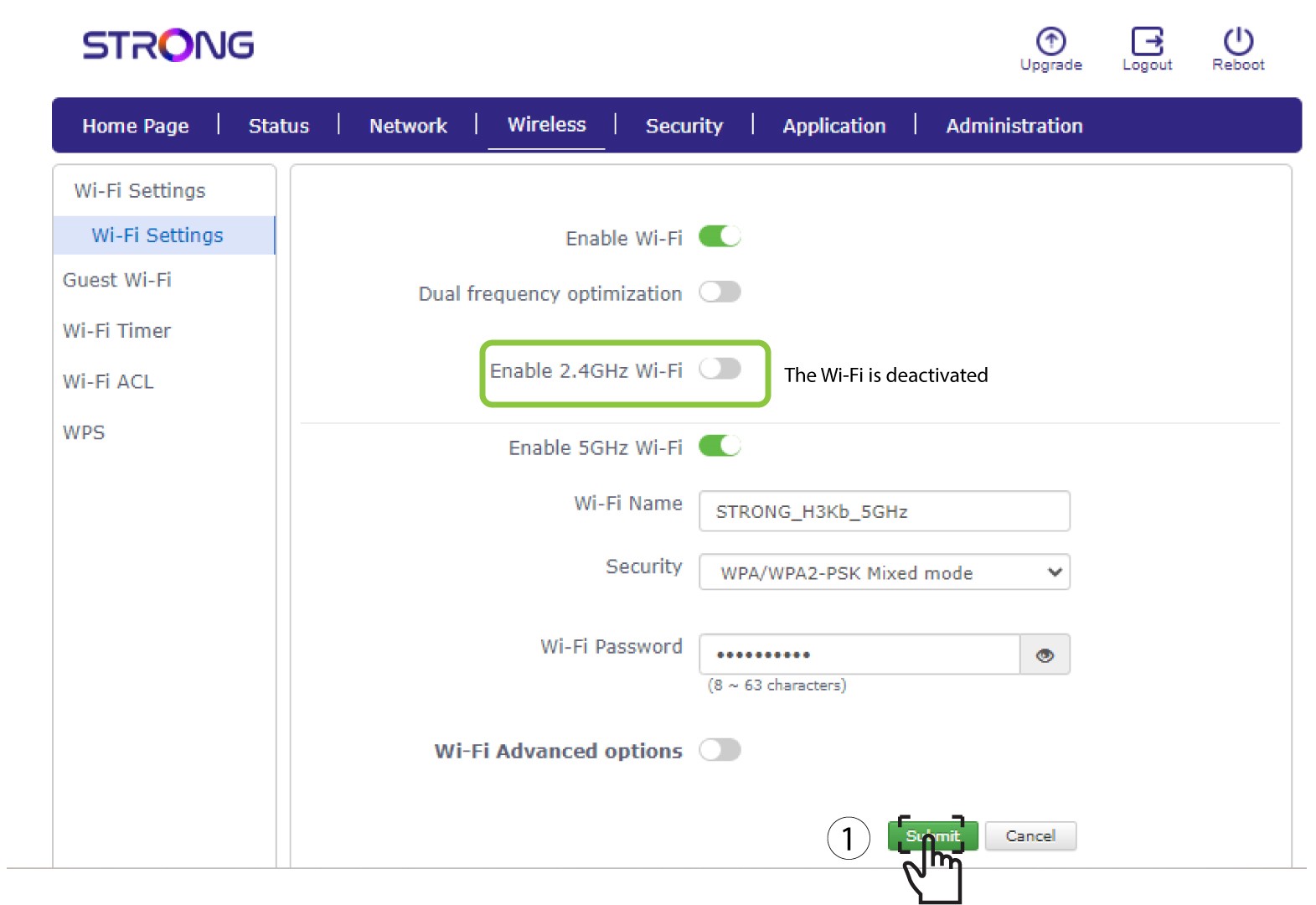Click the '(8 ~ 63 characters)' hint text
Viewport: 1316px width, 905px height.
tap(777, 685)
